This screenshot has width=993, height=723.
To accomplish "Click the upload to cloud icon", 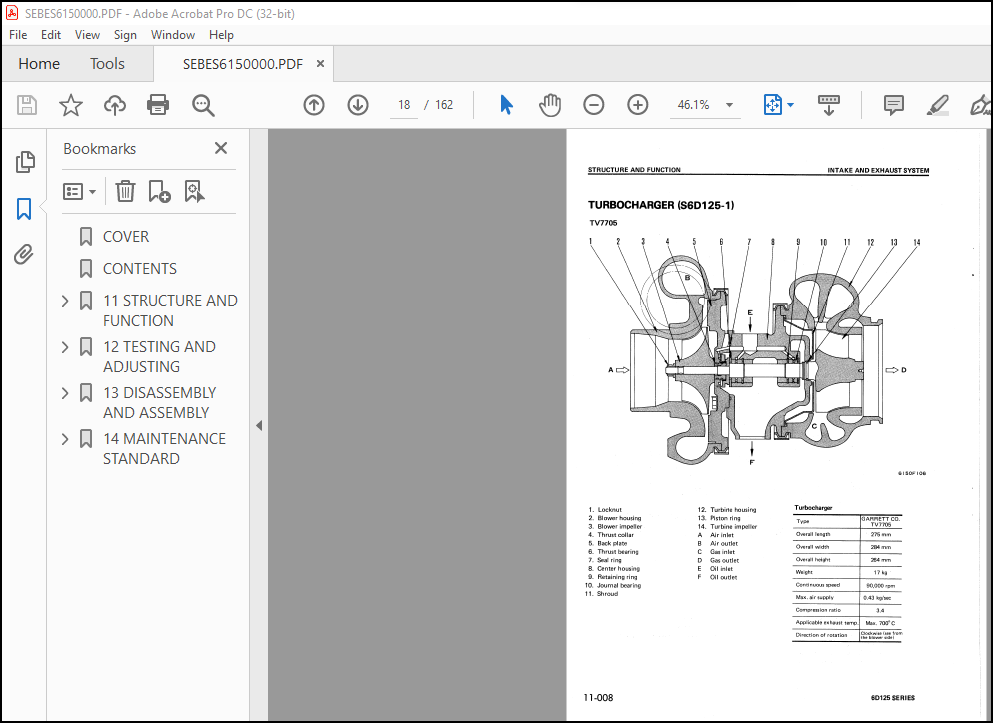I will click(x=115, y=104).
